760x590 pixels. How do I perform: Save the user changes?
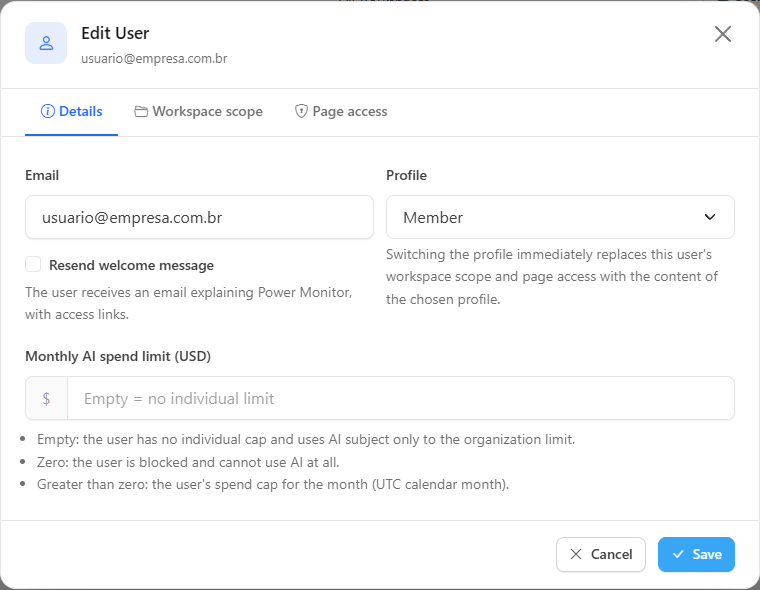(x=696, y=554)
